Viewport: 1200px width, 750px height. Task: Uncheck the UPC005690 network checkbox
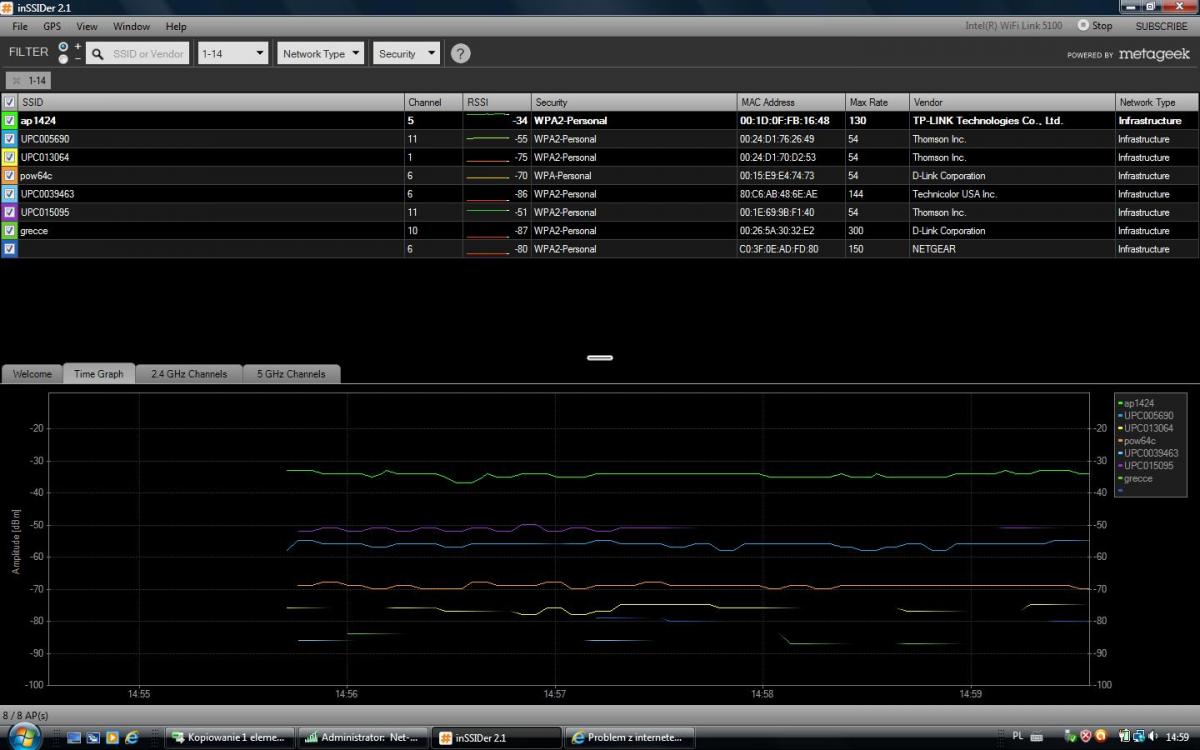click(10, 139)
